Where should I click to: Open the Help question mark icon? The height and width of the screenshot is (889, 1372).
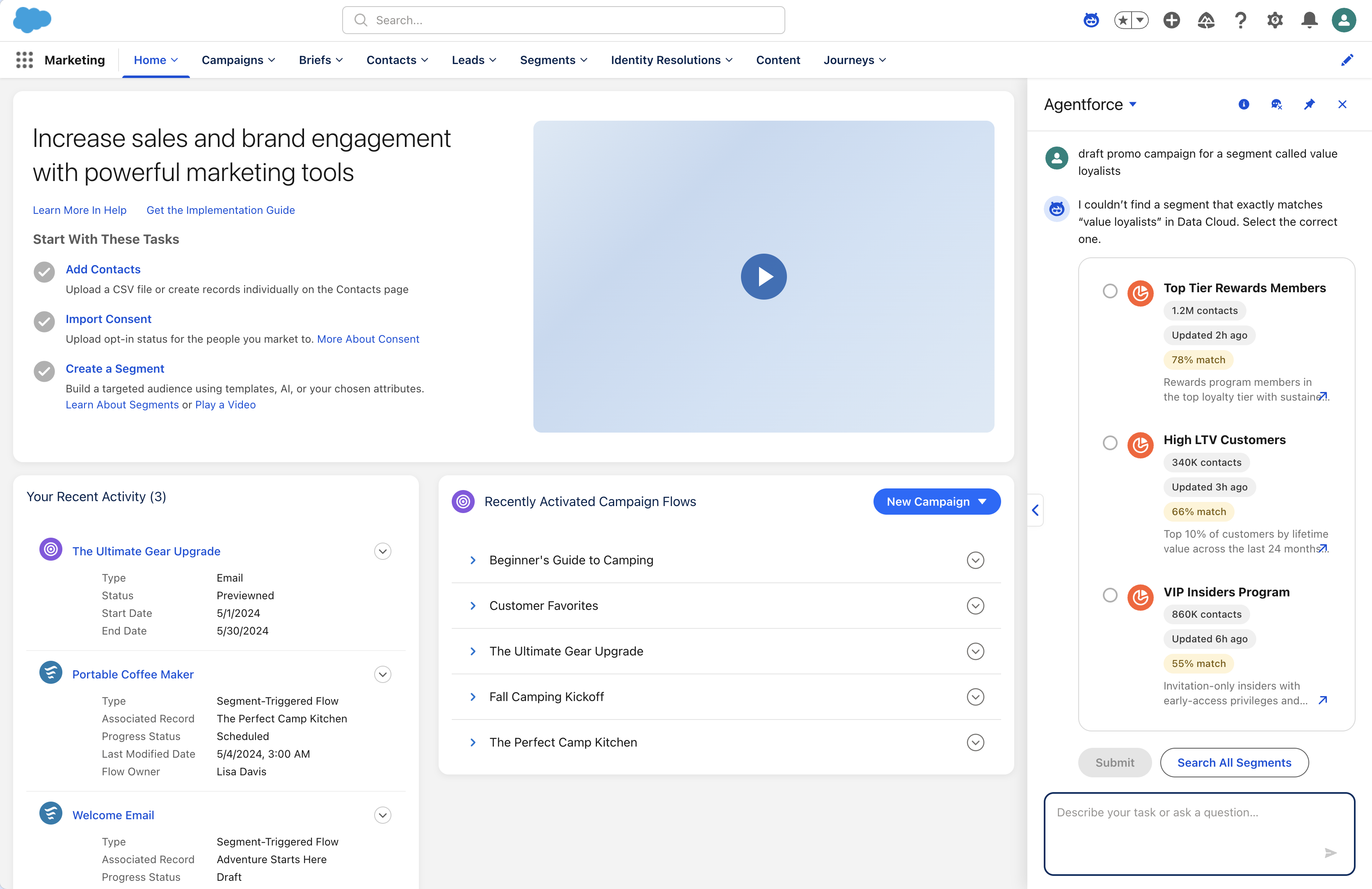(x=1241, y=20)
